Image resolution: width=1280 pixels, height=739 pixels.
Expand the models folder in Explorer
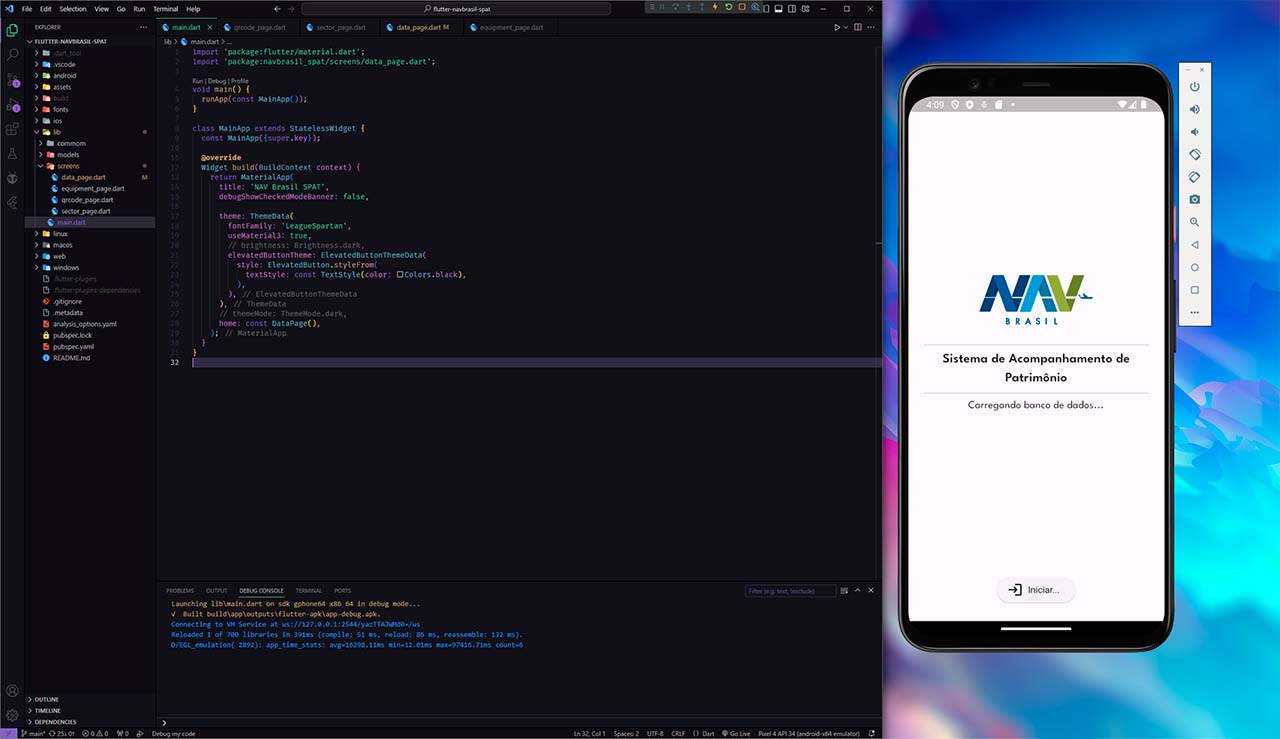point(68,155)
